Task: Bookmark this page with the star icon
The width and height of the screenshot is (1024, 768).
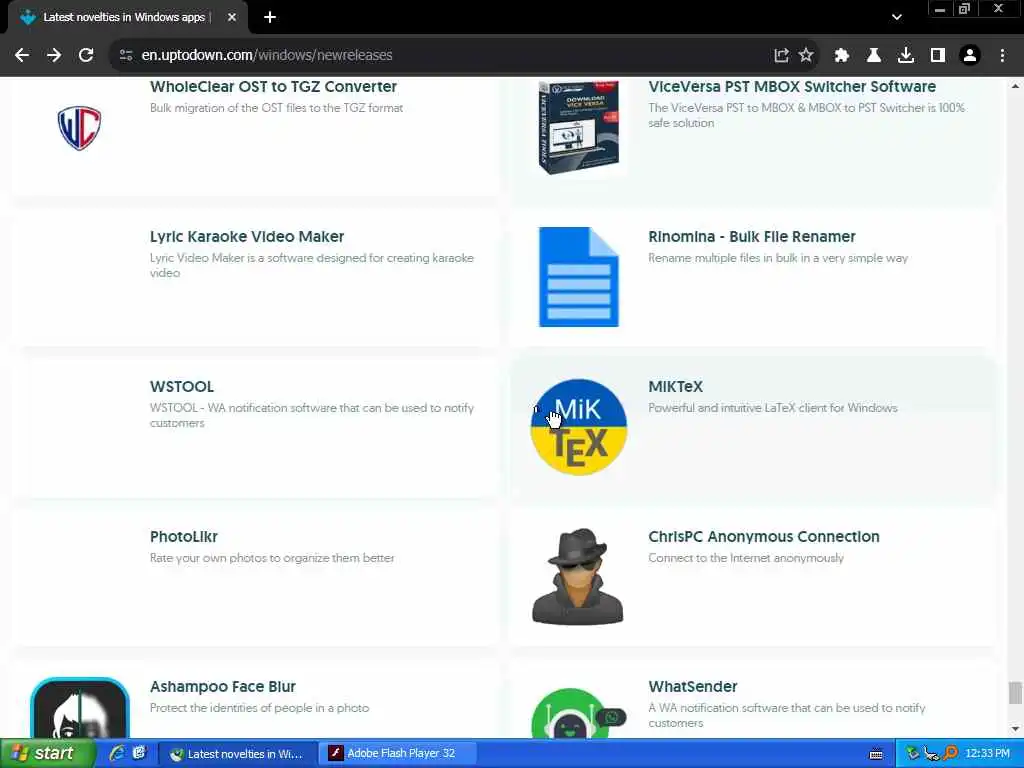Action: click(806, 56)
